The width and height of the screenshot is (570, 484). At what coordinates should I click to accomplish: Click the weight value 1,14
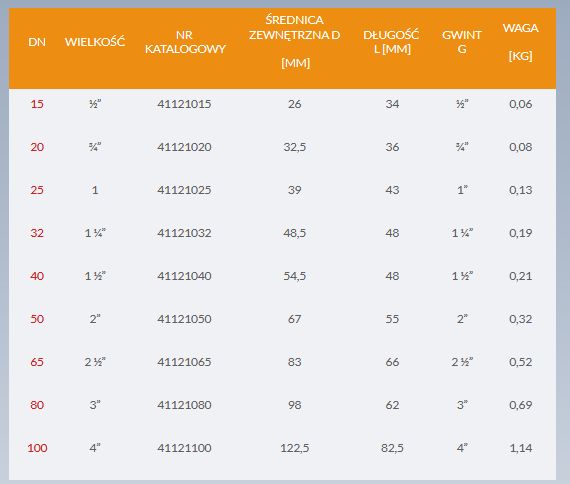click(x=521, y=448)
